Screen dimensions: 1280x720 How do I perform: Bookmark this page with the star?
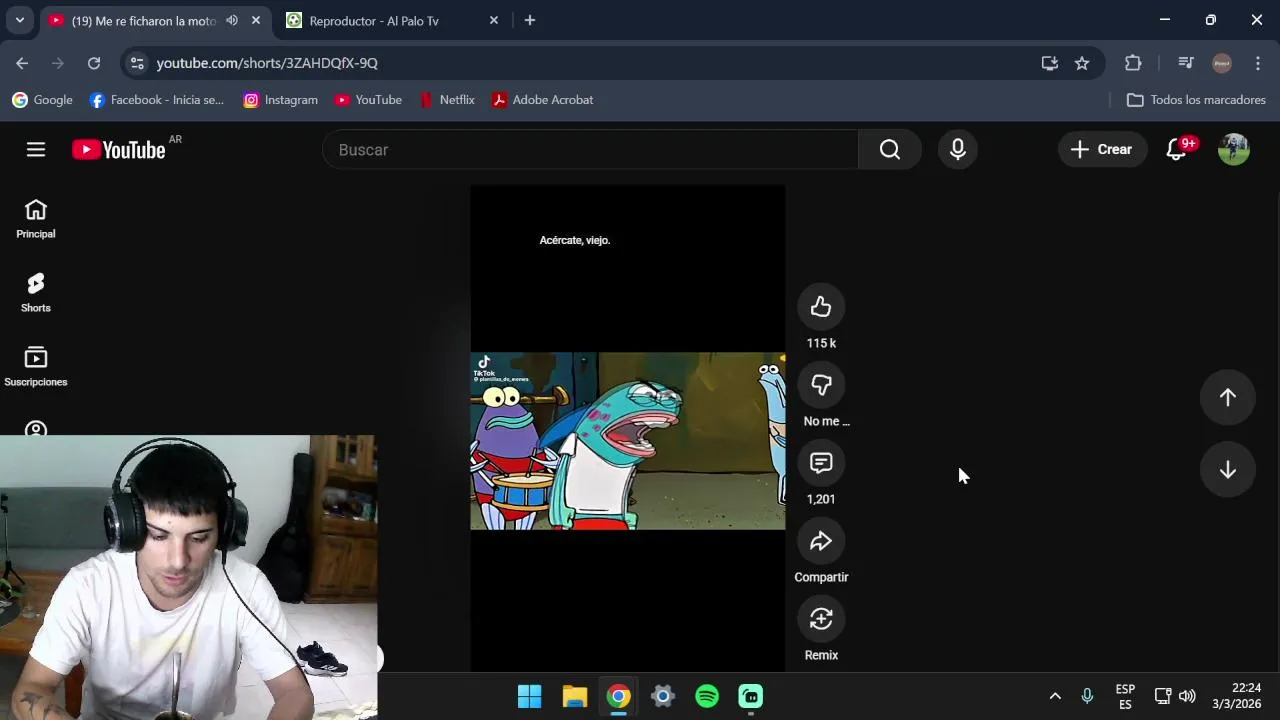pos(1082,63)
